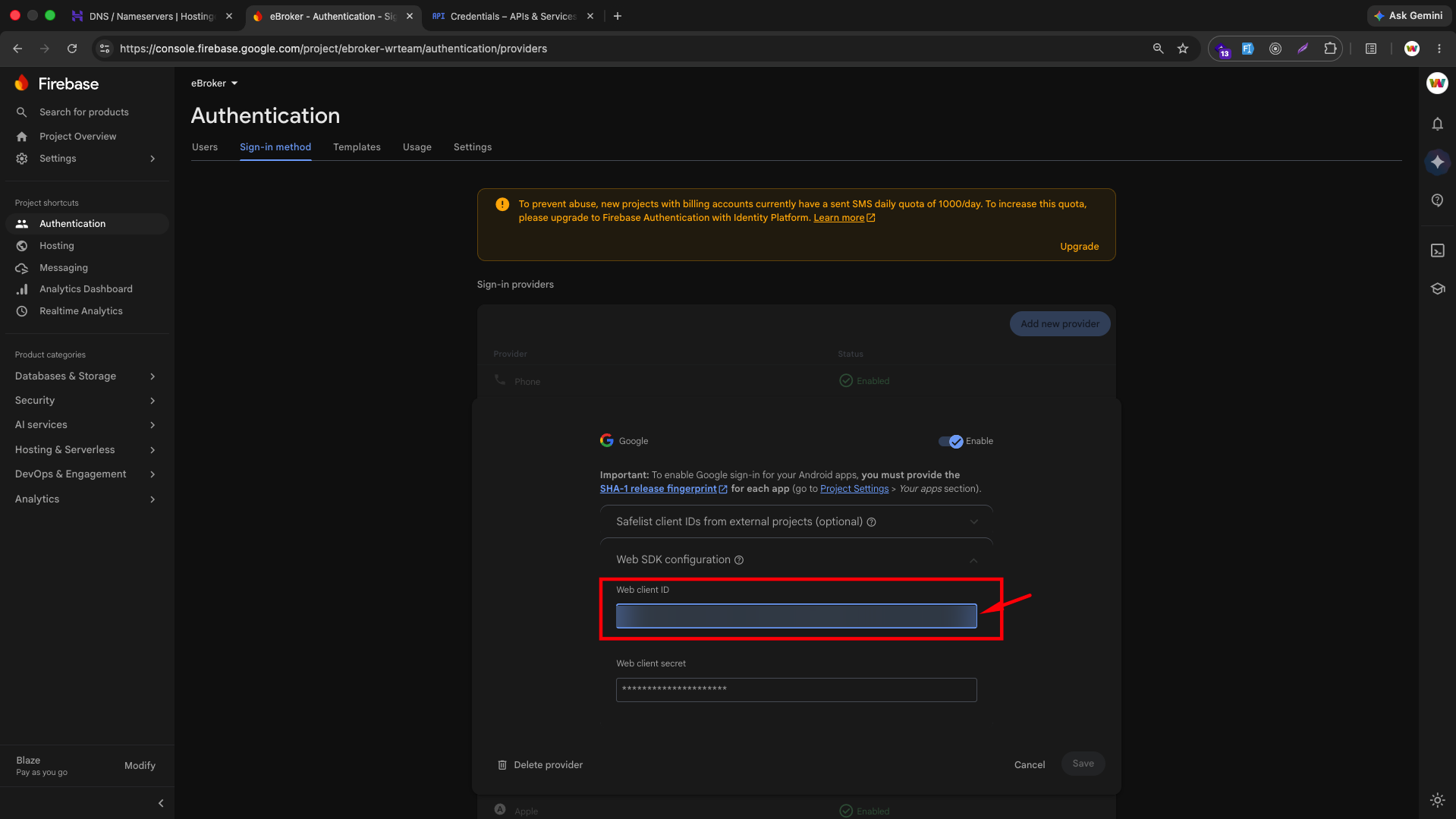
Task: Open SHA-1 release fingerprint link
Action: pyautogui.click(x=663, y=489)
